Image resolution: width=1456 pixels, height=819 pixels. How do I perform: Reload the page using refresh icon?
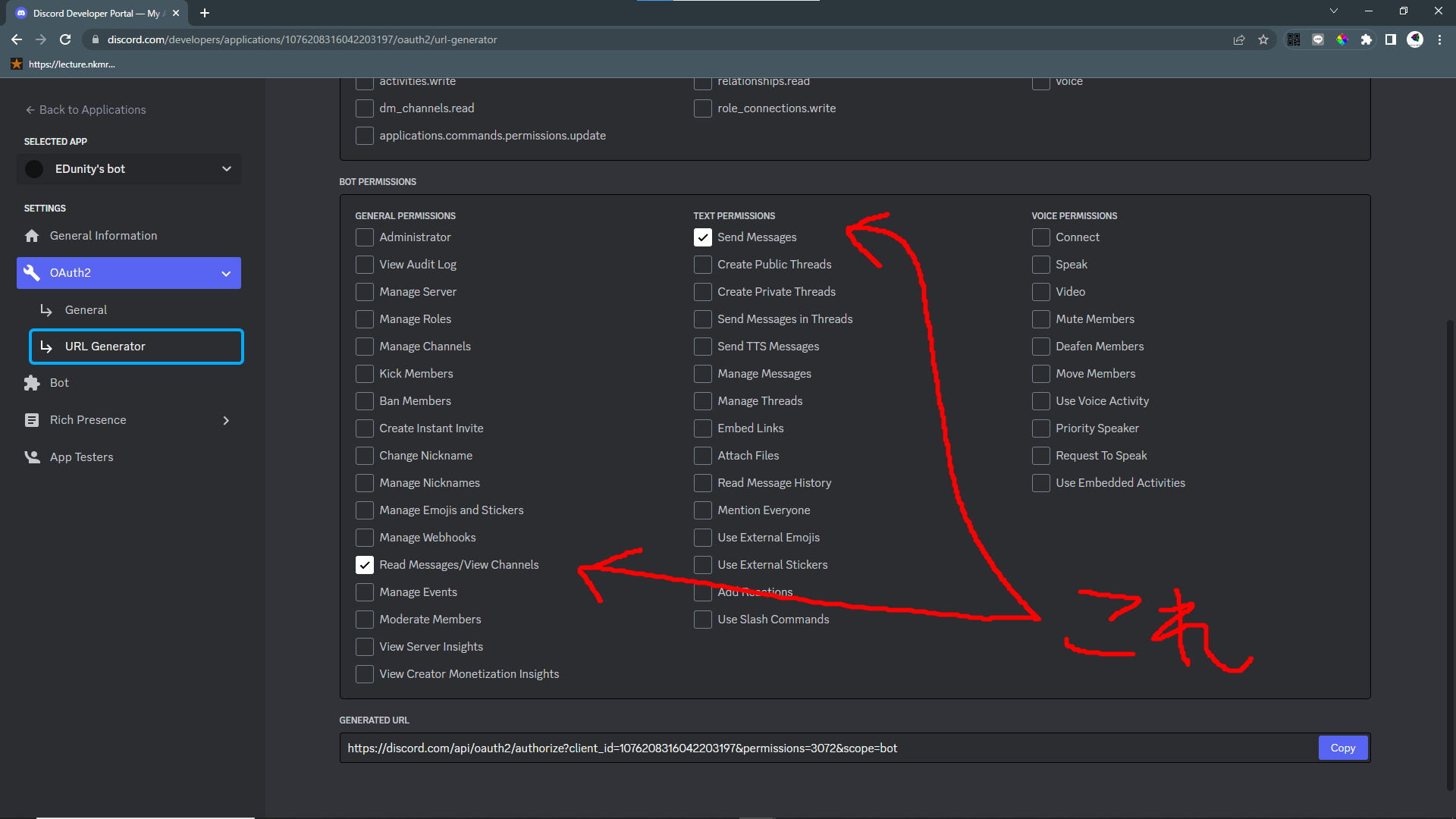tap(65, 39)
